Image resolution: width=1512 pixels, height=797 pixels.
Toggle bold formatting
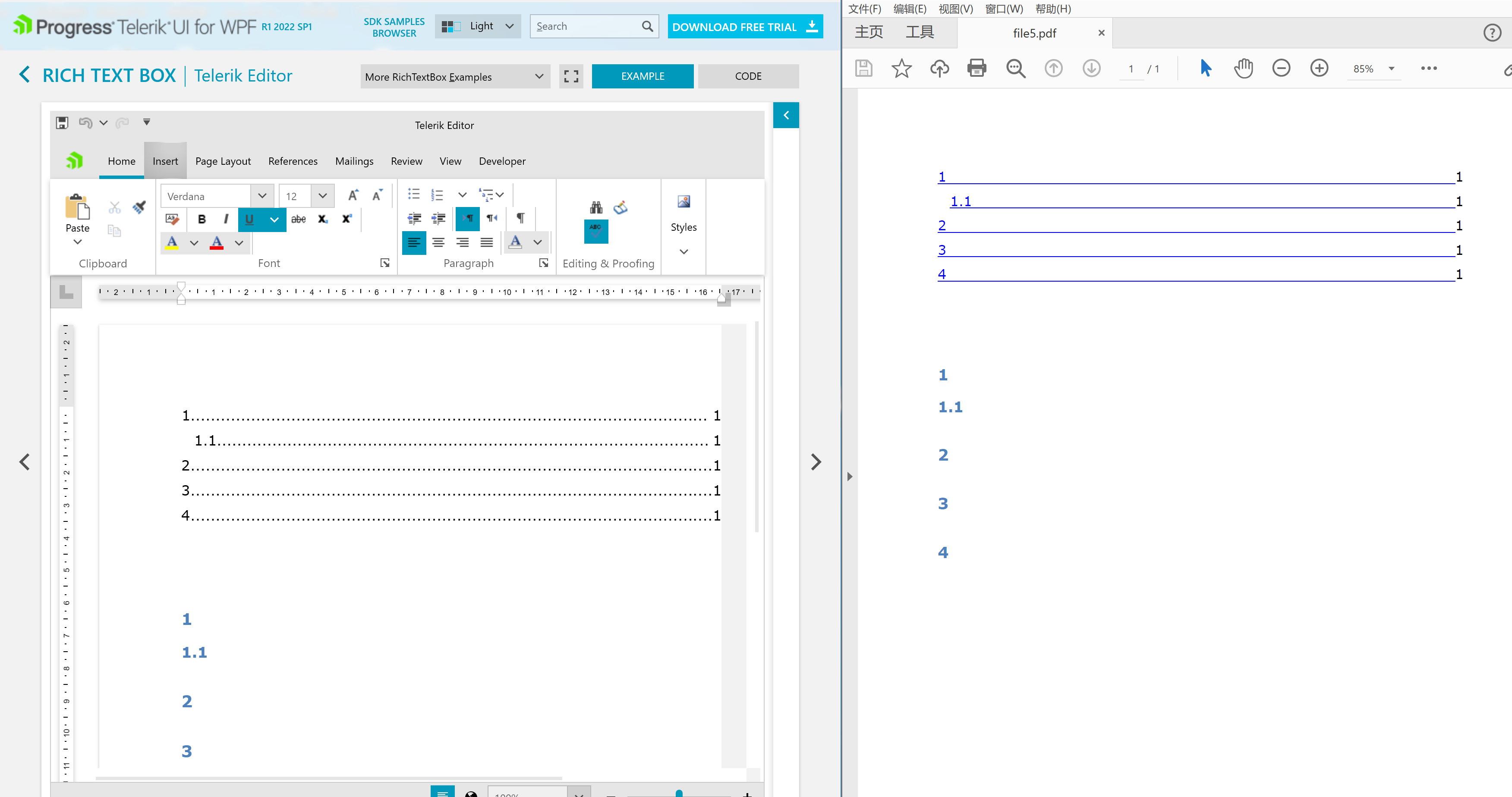[x=202, y=219]
